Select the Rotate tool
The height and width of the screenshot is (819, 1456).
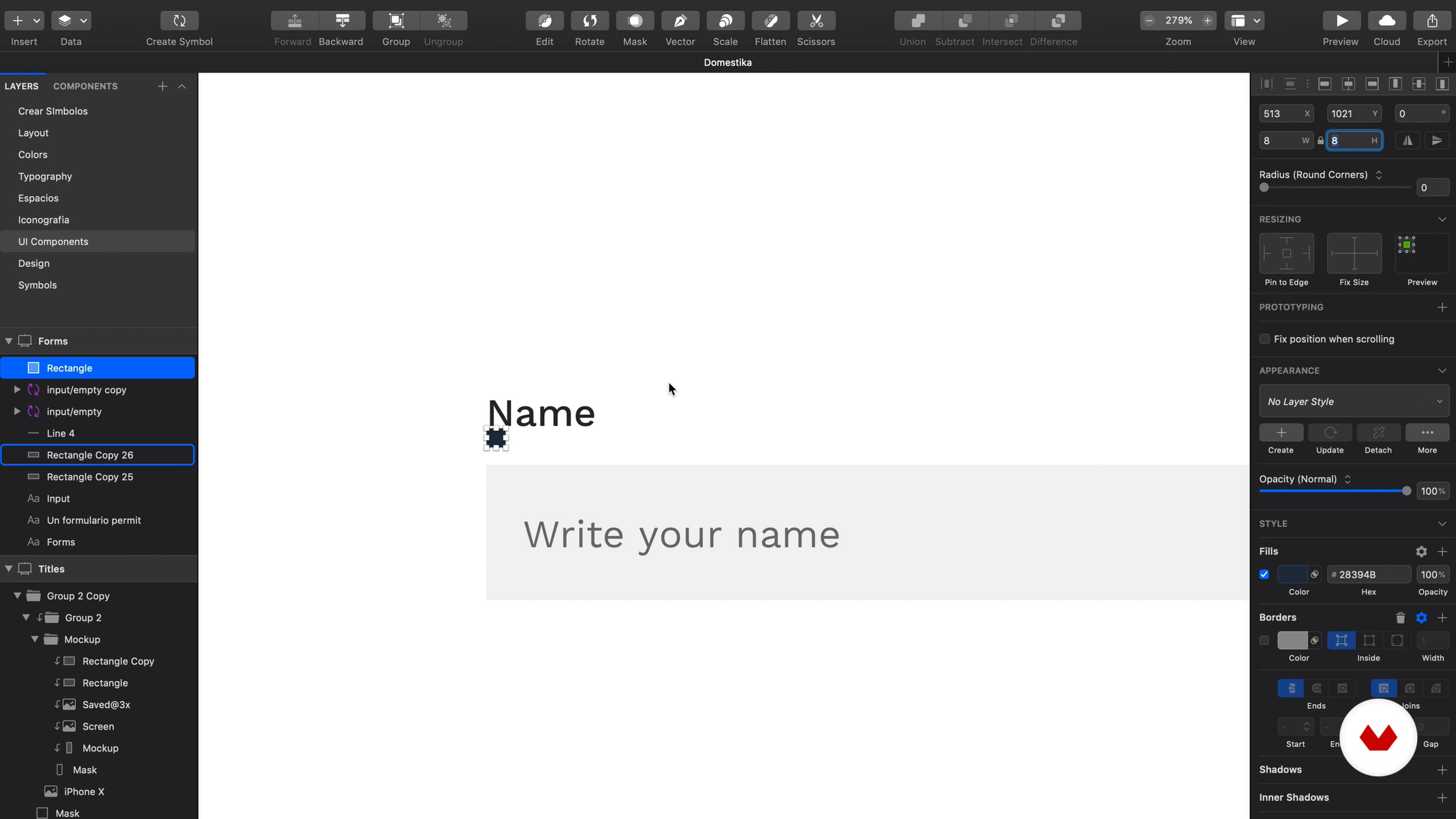coord(590,21)
